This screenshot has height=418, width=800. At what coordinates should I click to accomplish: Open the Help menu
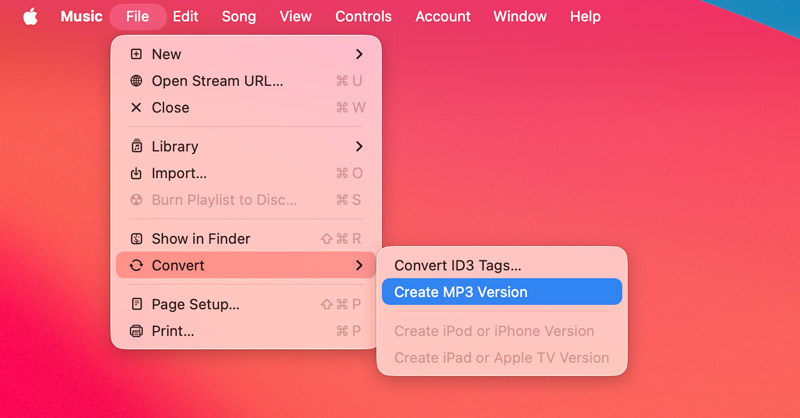pyautogui.click(x=585, y=16)
